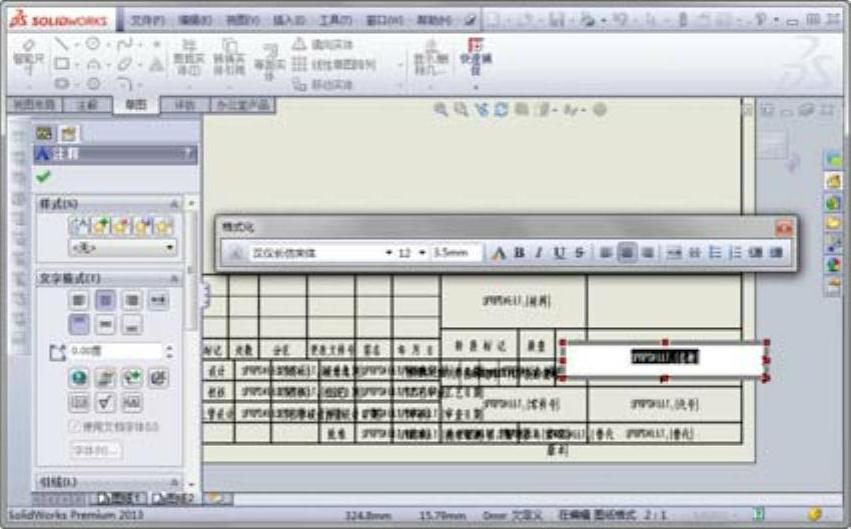Click the angle 0.00度 input field
The width and height of the screenshot is (851, 529).
click(x=116, y=352)
